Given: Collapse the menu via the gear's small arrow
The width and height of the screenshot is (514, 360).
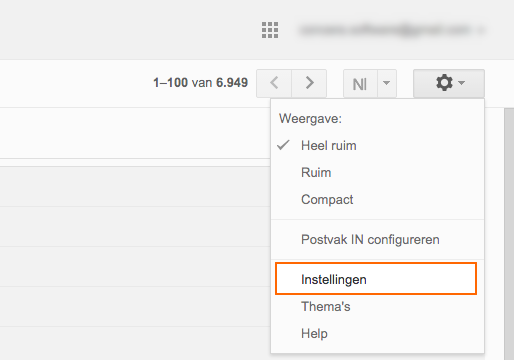Looking at the screenshot, I should pos(462,83).
